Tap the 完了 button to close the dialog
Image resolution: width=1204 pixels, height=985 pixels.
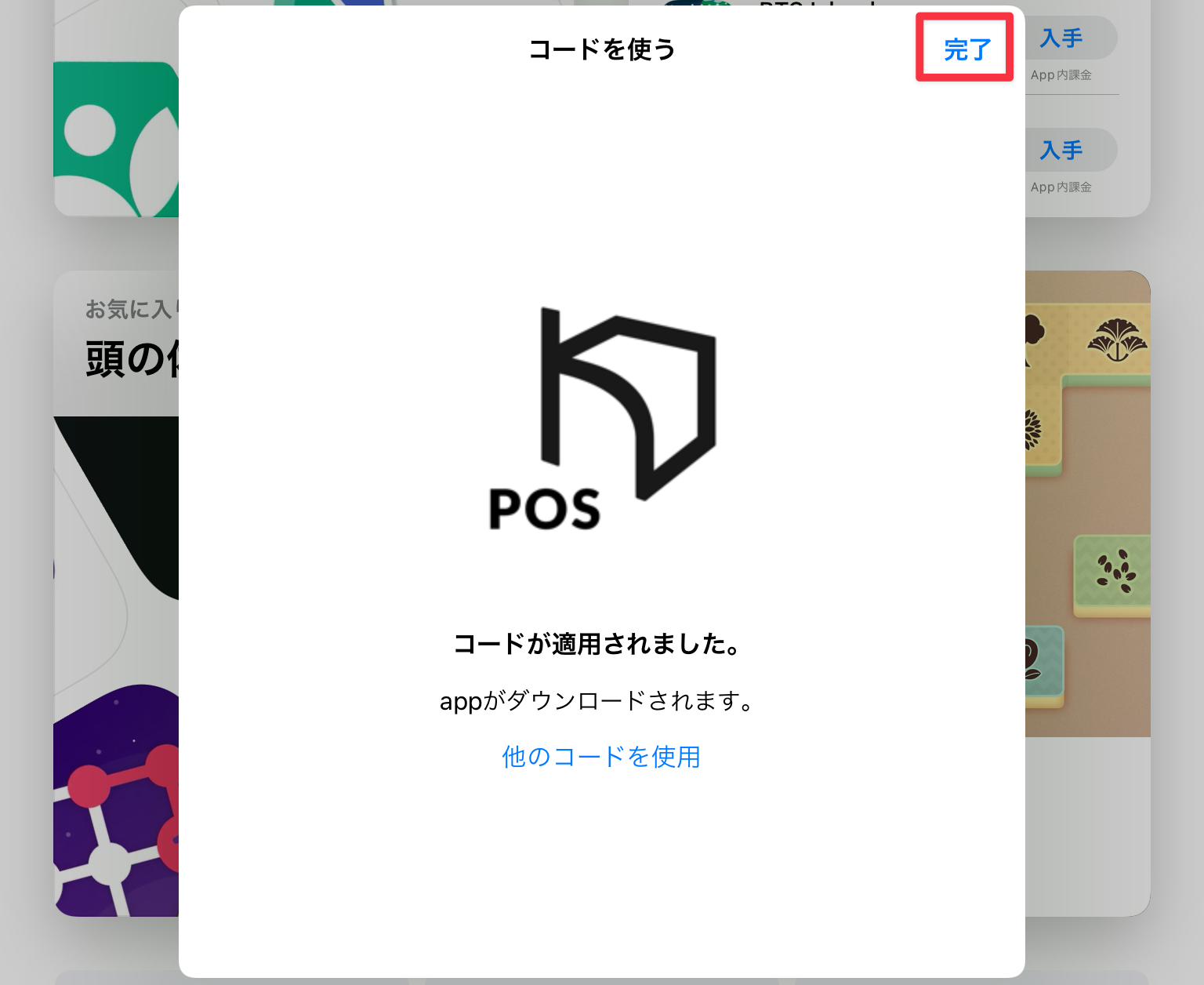(967, 49)
